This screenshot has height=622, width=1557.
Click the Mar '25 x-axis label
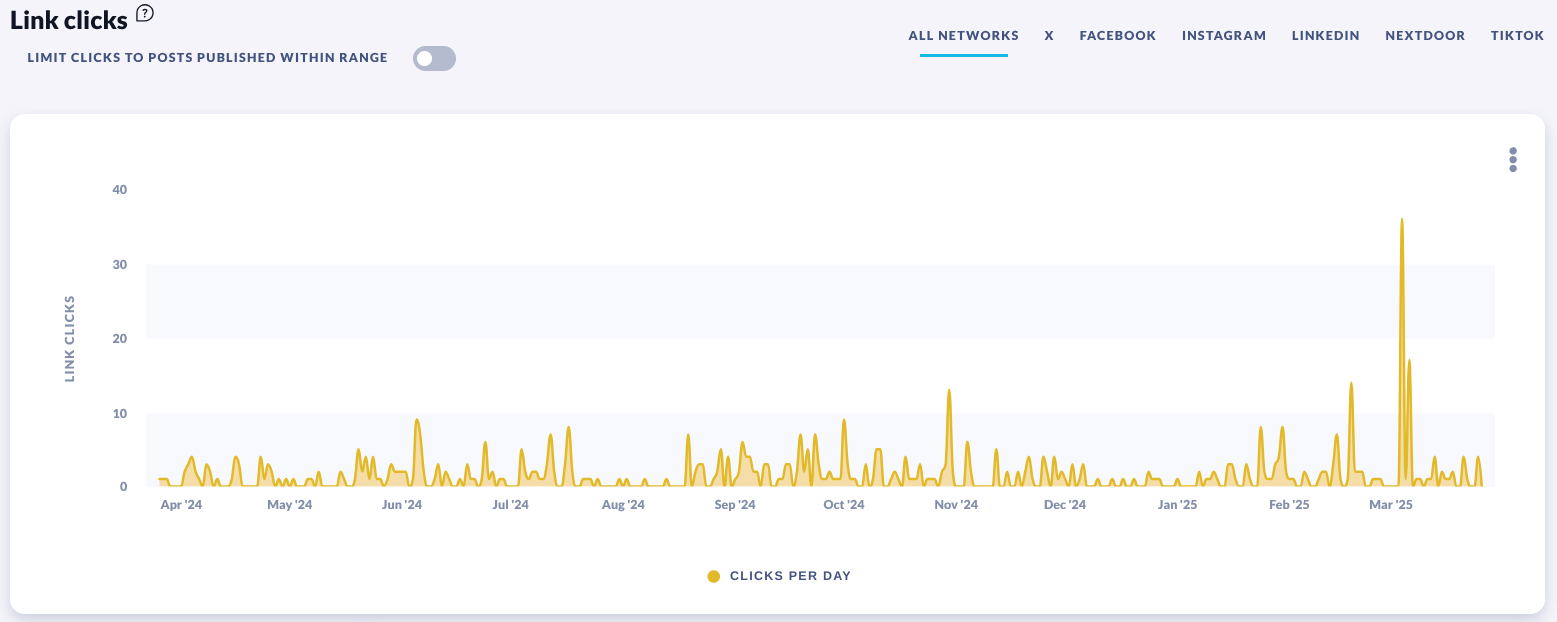[x=1390, y=505]
